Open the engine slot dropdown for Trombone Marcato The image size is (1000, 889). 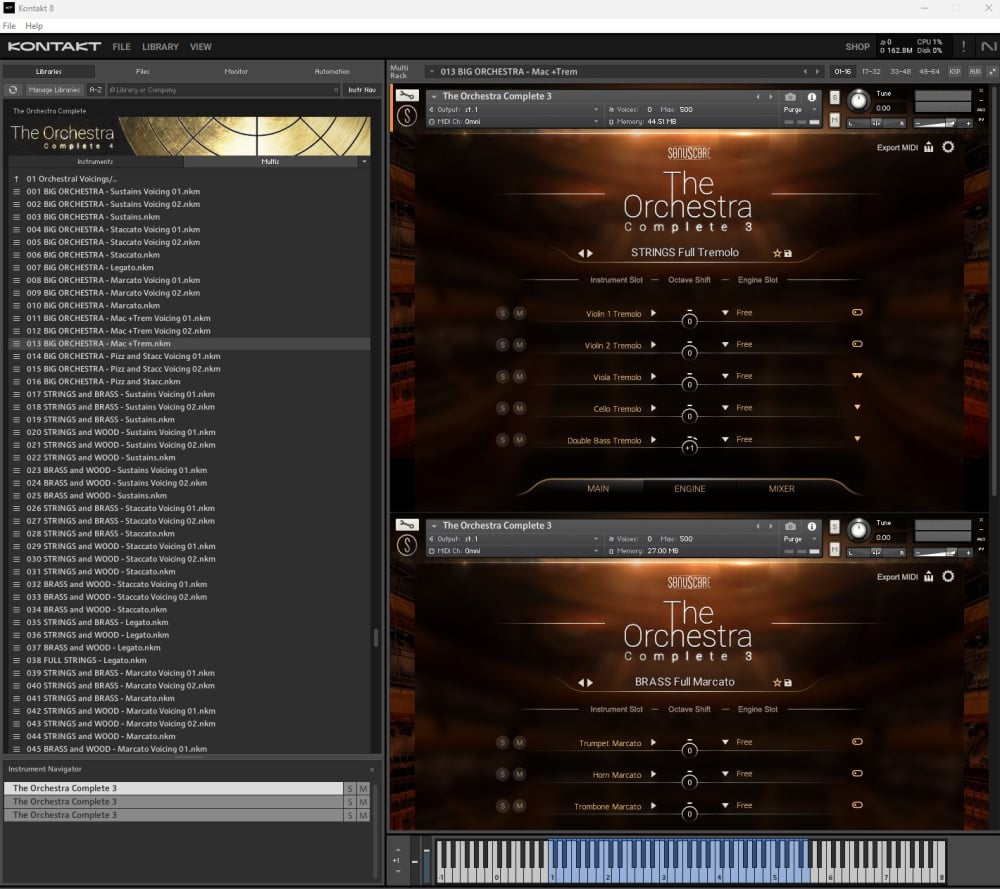pos(725,805)
